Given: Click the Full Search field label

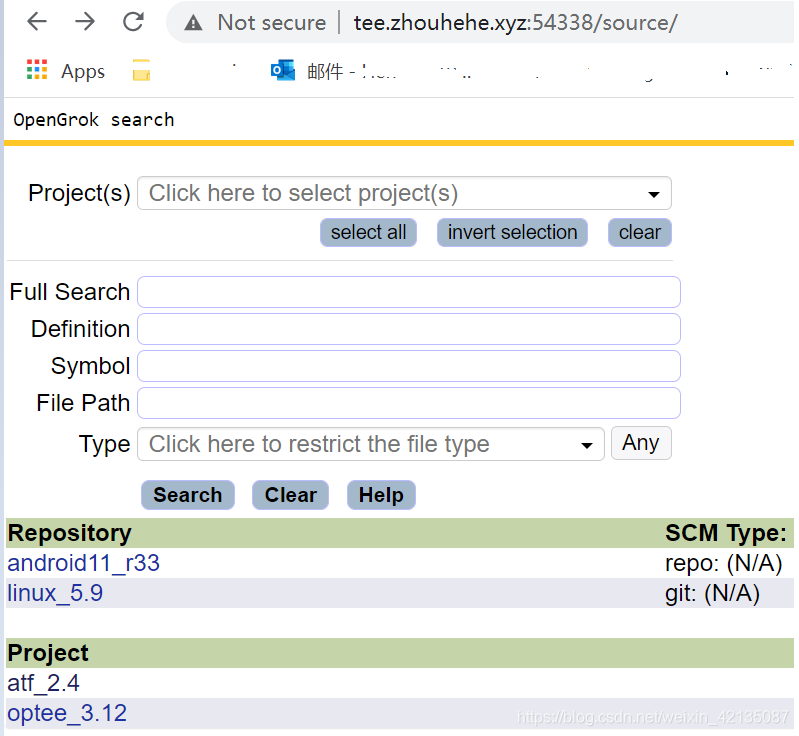Looking at the screenshot, I should pos(70,292).
